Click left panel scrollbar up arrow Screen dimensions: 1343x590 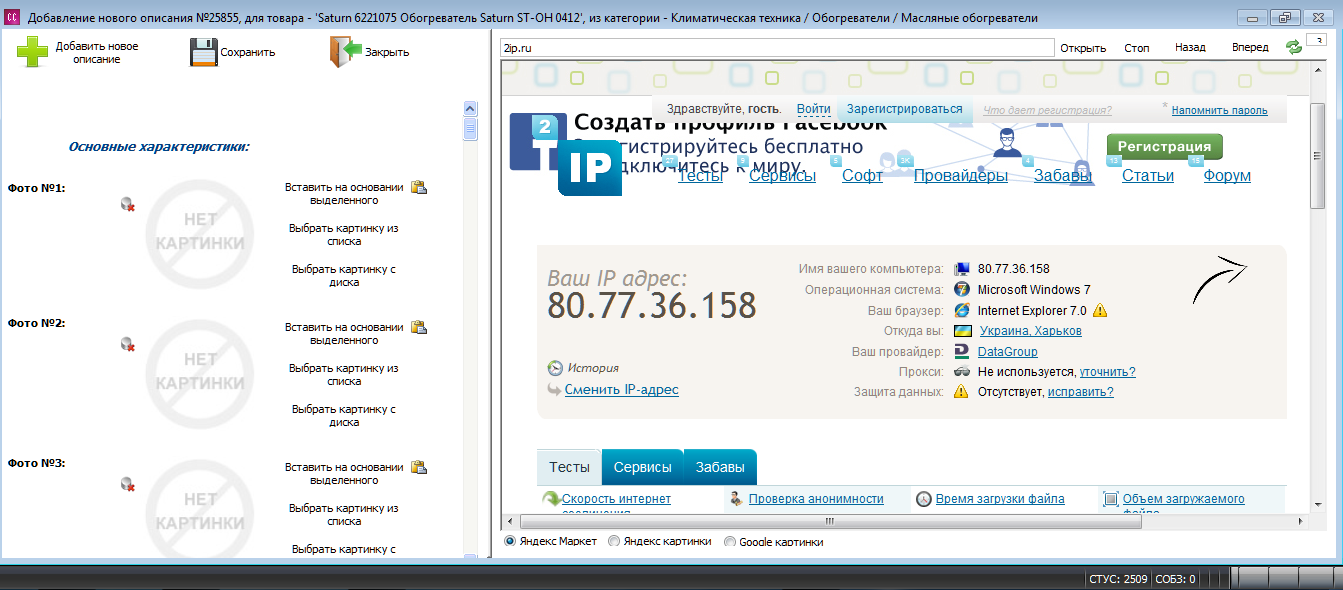point(470,108)
